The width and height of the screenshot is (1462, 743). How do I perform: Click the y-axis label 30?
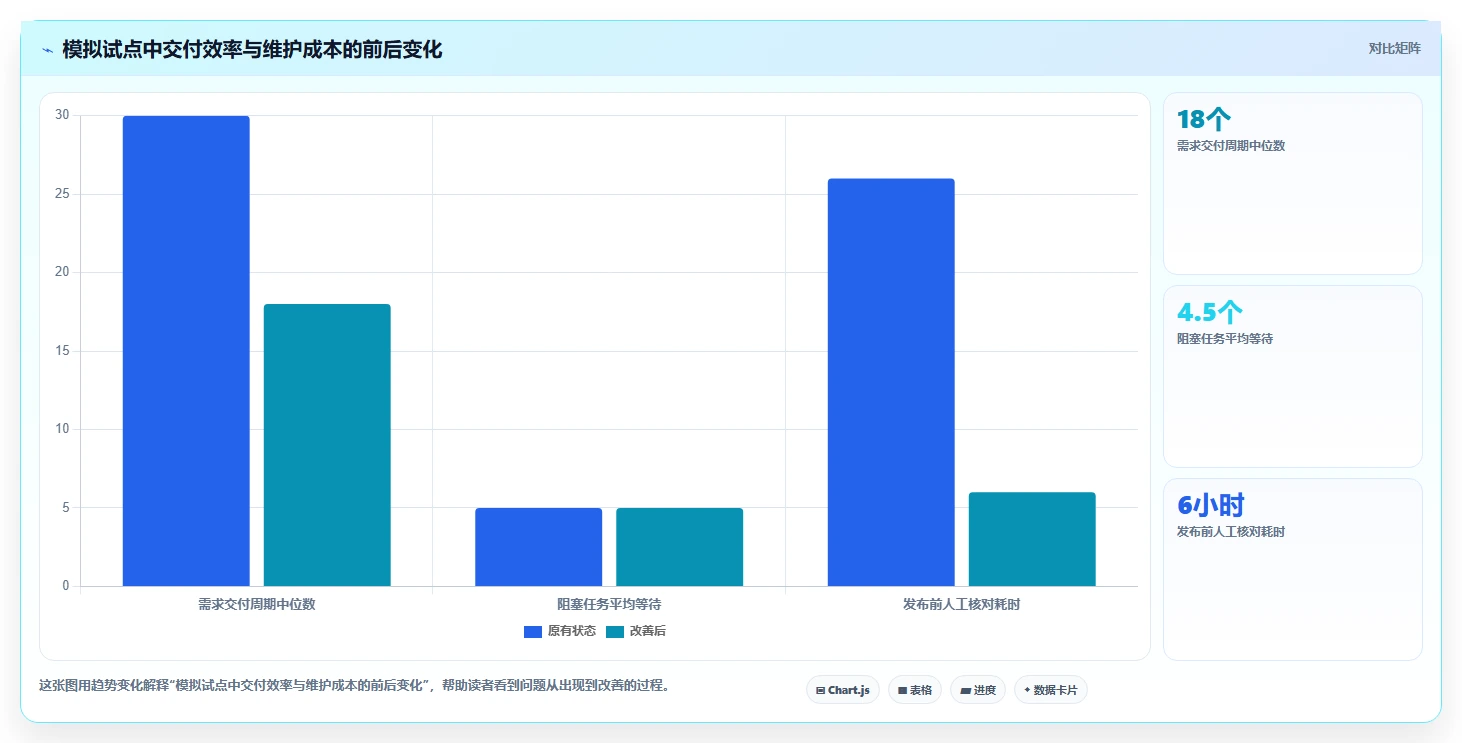click(62, 115)
